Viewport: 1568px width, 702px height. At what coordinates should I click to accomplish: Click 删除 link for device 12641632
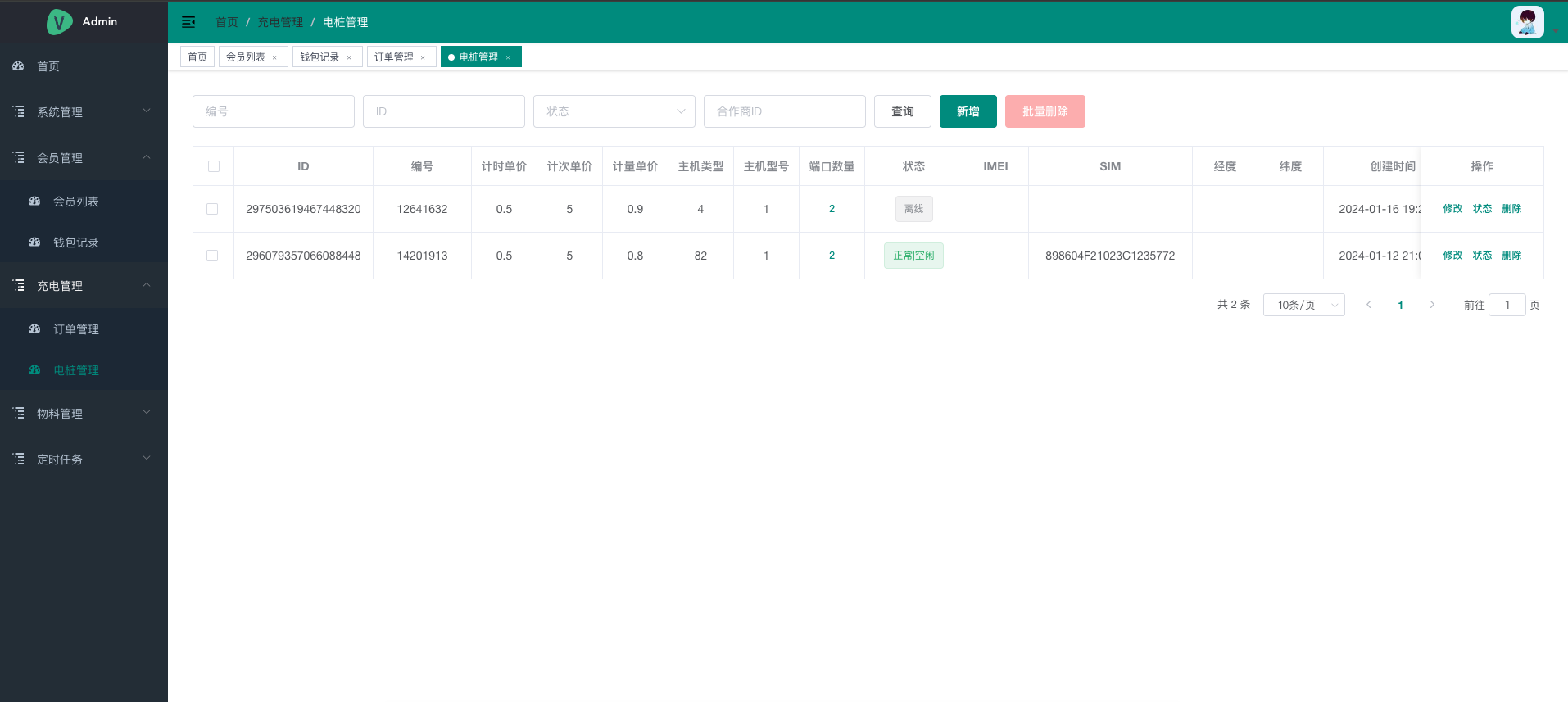(x=1511, y=209)
